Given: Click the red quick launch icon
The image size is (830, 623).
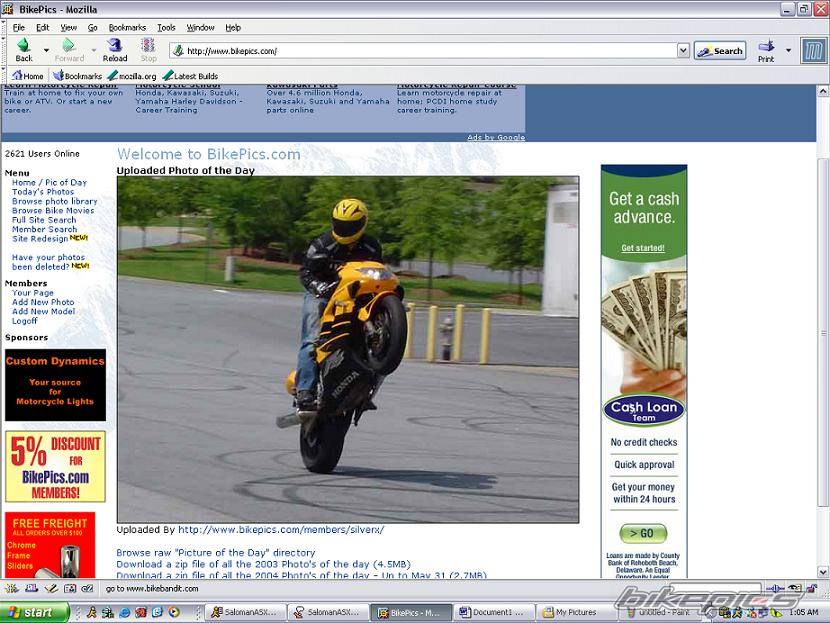Looking at the screenshot, I should 141,612.
